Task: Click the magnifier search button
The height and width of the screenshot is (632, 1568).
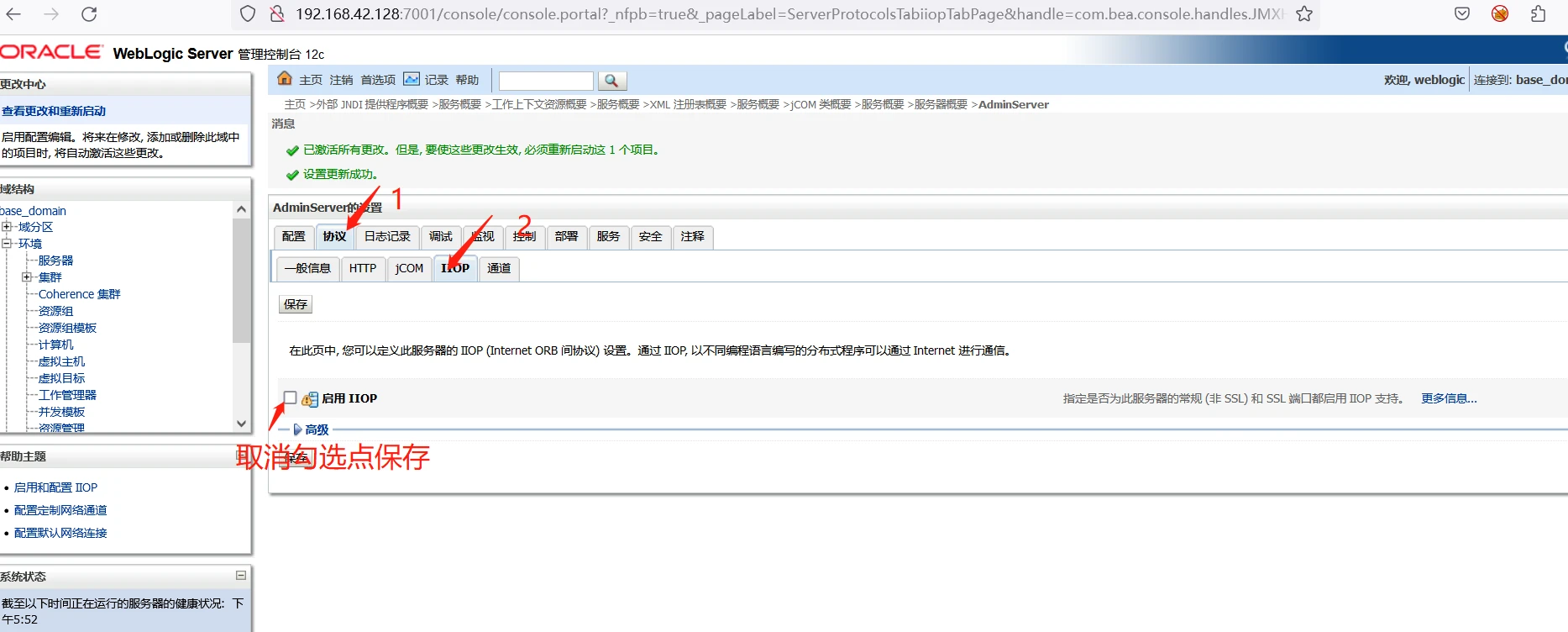Action: pos(612,81)
